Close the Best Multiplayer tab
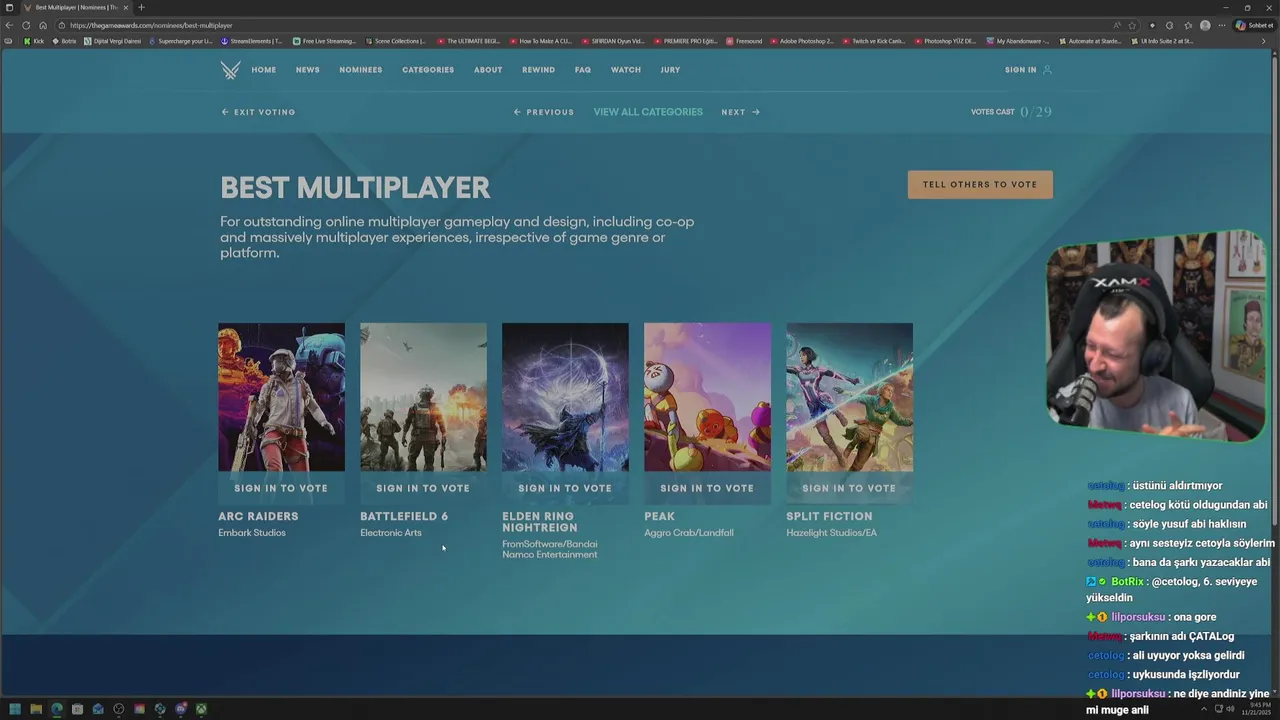Screen dimensions: 1280x720 coord(126,7)
